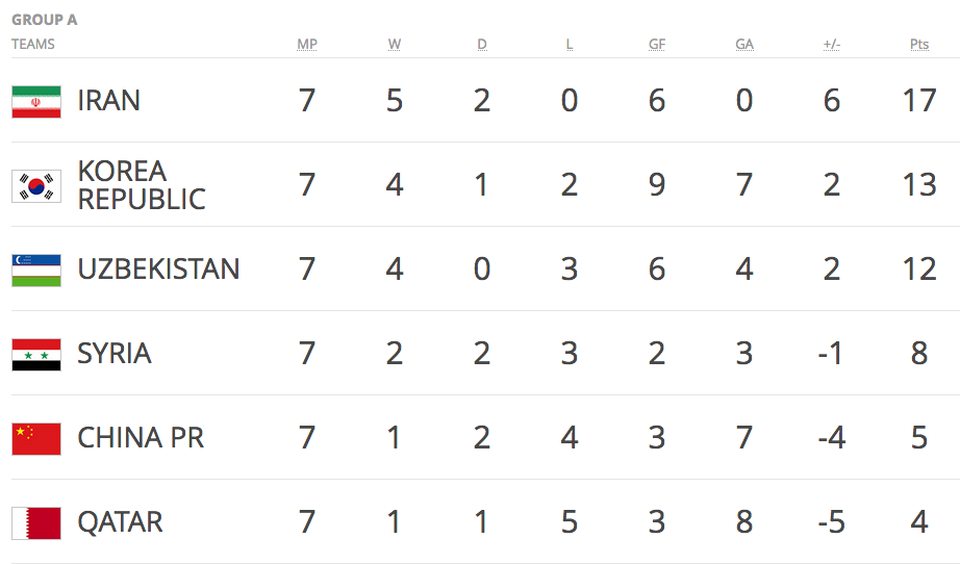Screen dimensions: 960x564
Task: Click the Korea Republic flag icon
Action: 36,186
